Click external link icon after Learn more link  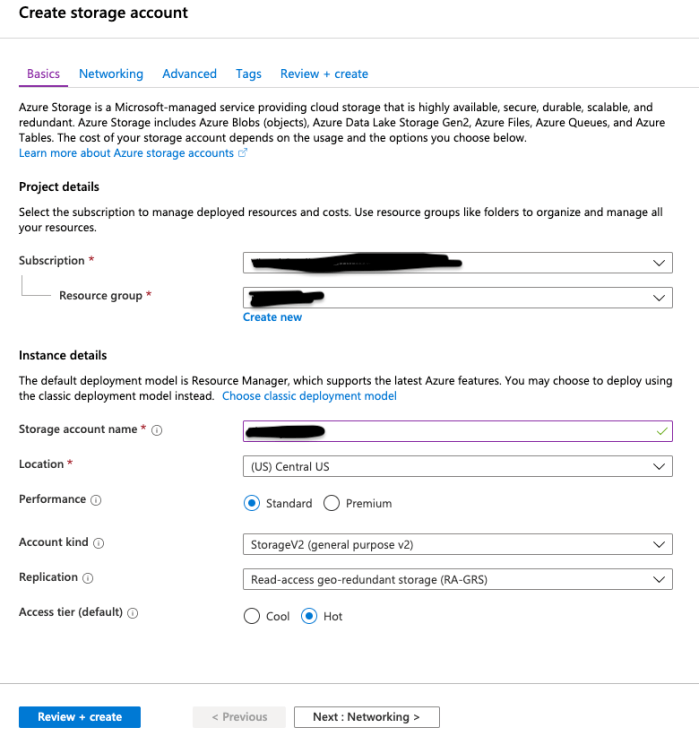pyautogui.click(x=242, y=153)
